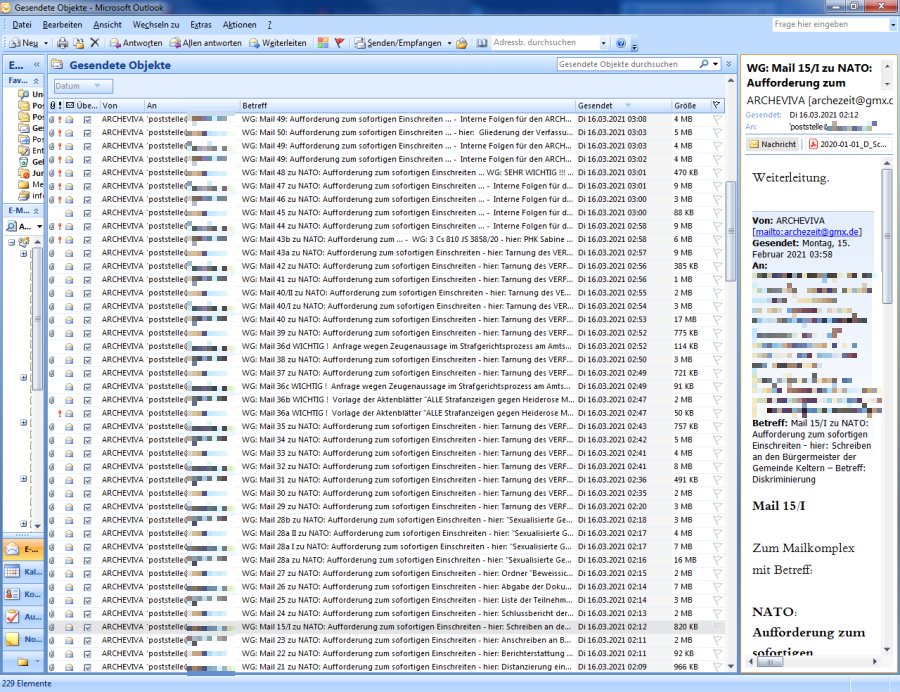Screen dimensions: 900x692
Task: Sort messages by the Betreff column header
Action: pos(407,106)
